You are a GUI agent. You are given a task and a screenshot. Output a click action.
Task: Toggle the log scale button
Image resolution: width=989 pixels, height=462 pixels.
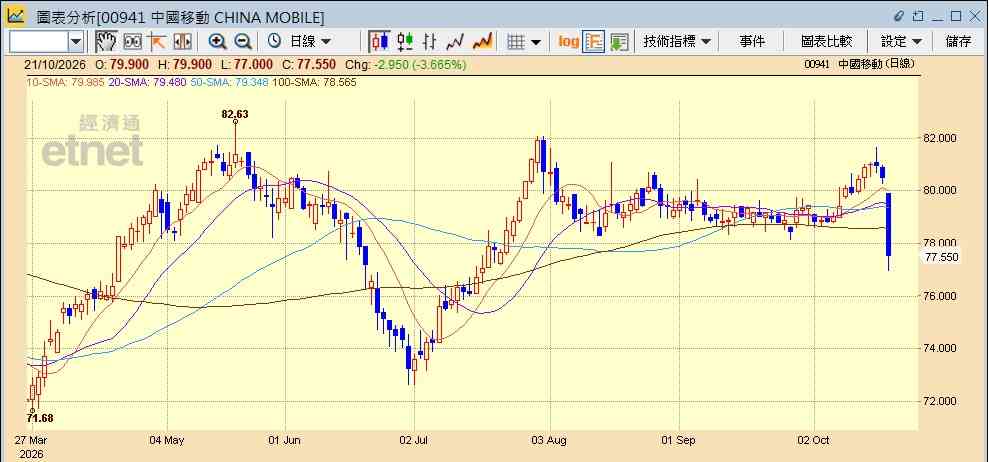click(x=568, y=42)
